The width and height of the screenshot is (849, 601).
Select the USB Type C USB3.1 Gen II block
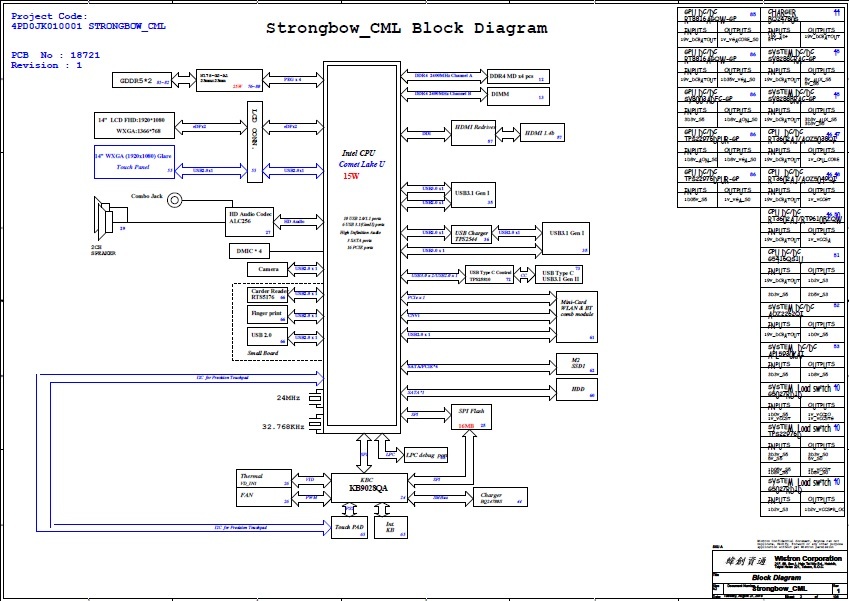pos(559,275)
